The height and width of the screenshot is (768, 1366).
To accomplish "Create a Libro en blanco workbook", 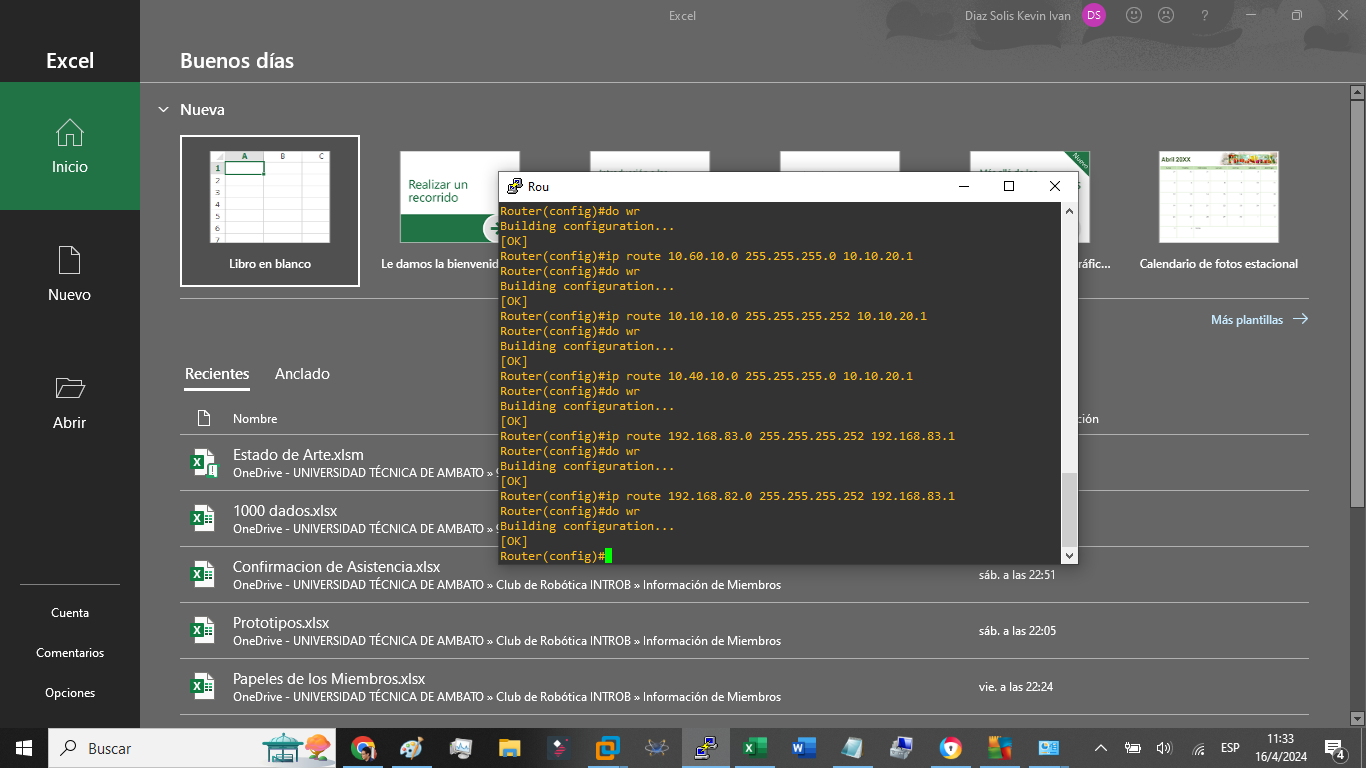I will [x=270, y=211].
